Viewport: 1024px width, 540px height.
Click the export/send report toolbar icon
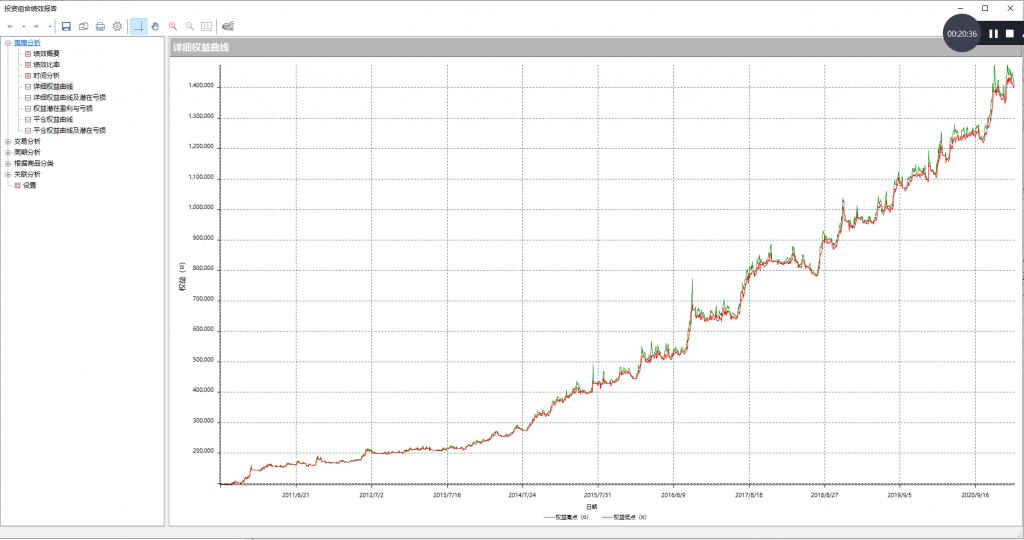click(83, 26)
